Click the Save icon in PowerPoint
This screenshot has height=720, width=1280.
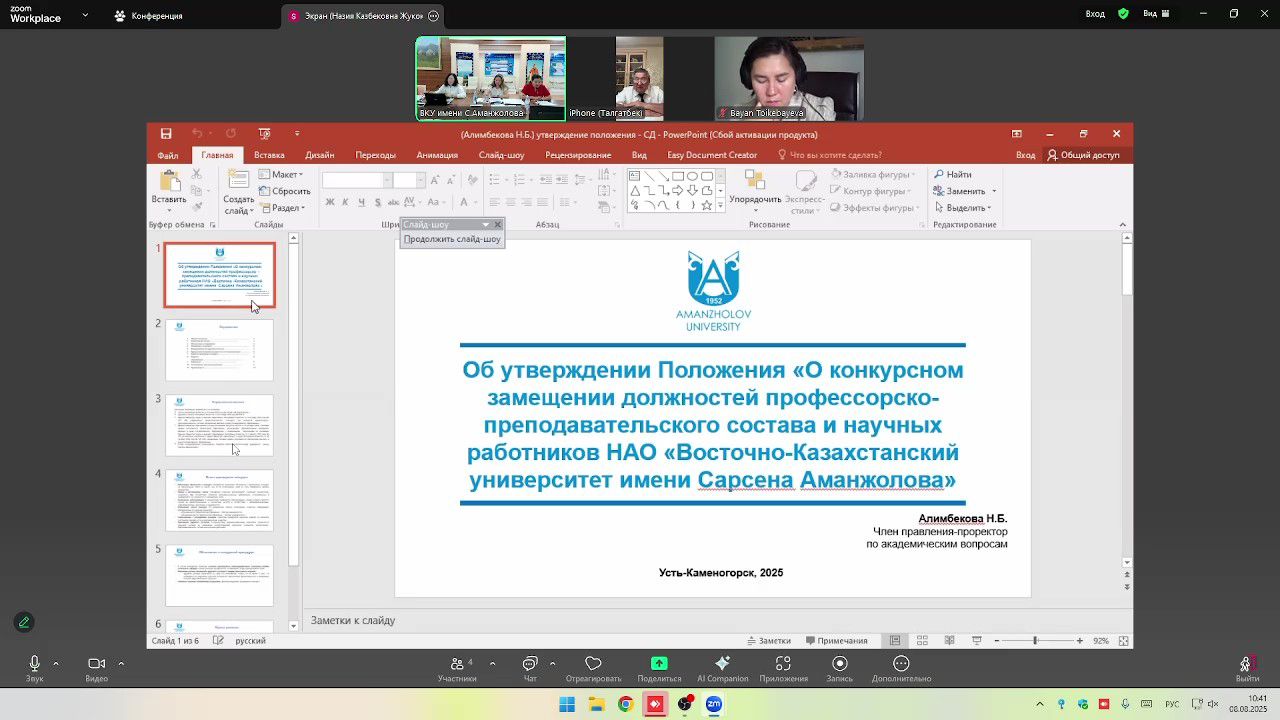tap(166, 134)
